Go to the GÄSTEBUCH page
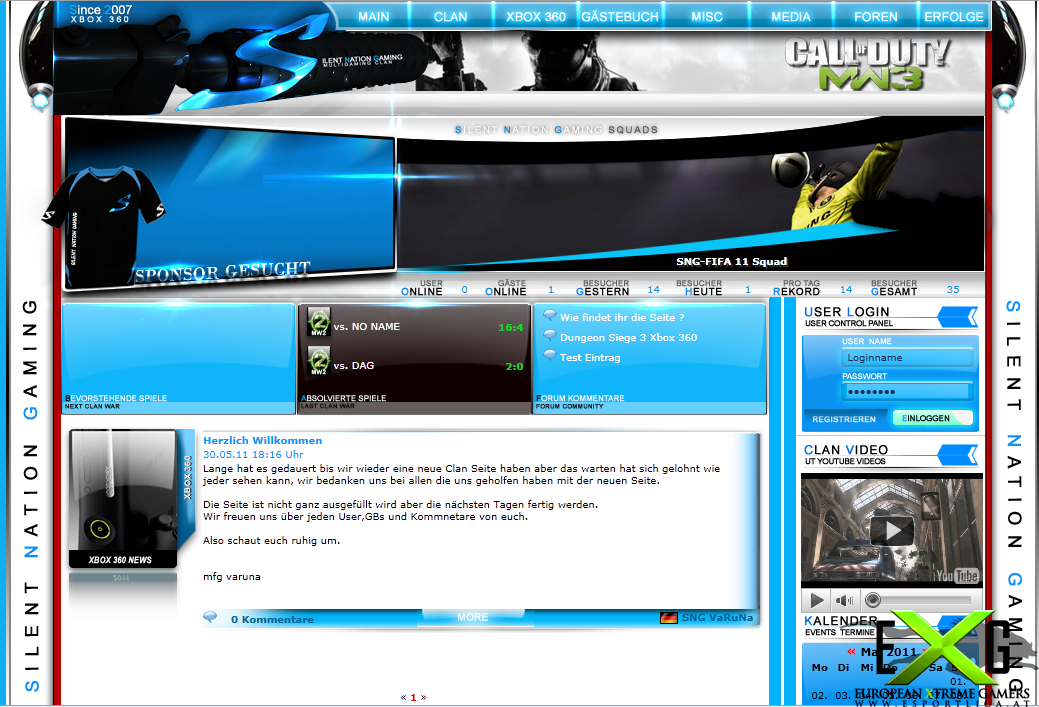 click(620, 17)
